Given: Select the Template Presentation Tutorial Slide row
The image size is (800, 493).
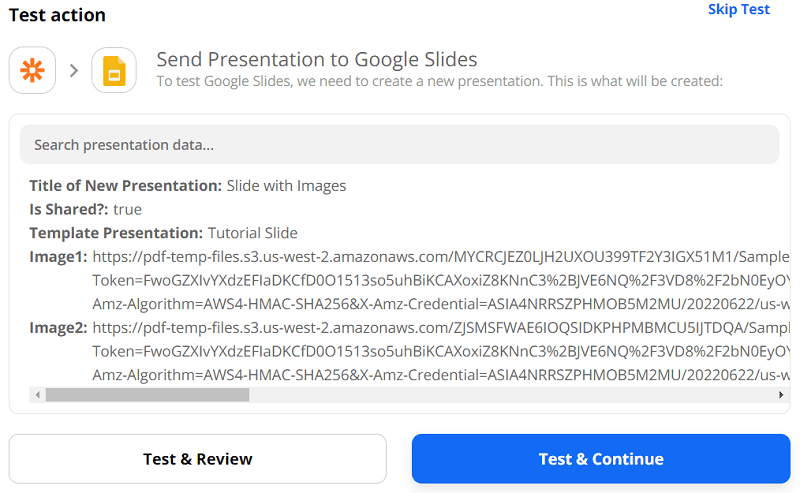Looking at the screenshot, I should [163, 233].
